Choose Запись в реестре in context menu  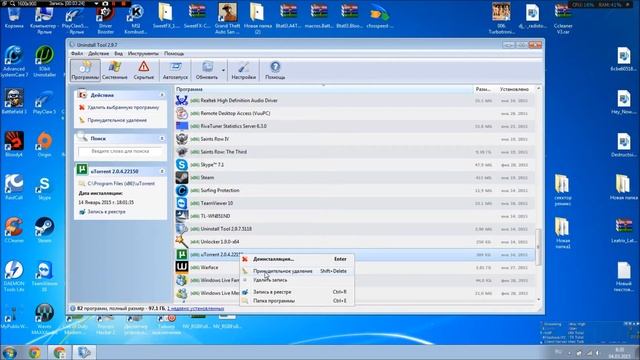[x=297, y=292]
